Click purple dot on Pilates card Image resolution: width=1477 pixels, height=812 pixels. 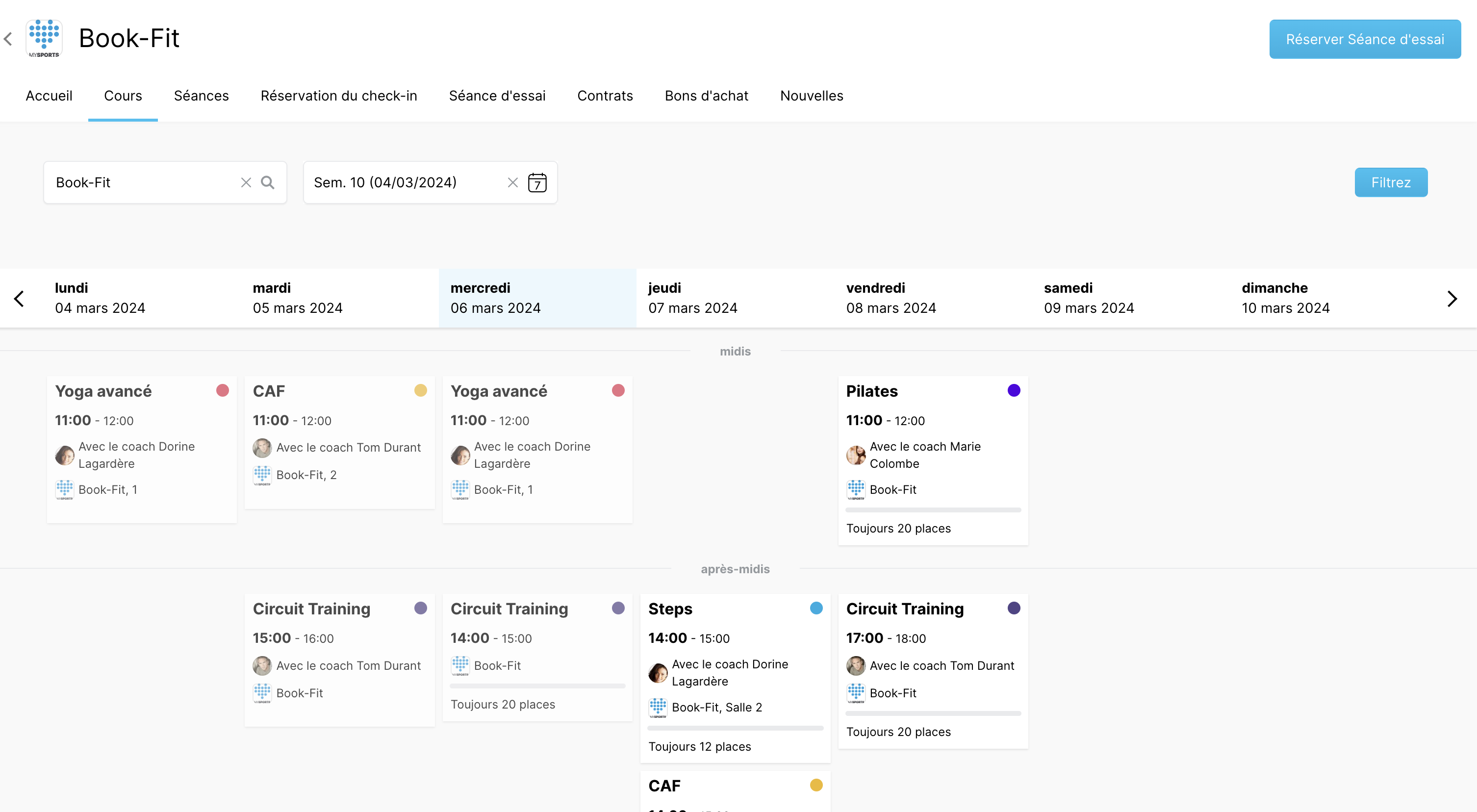point(1014,390)
